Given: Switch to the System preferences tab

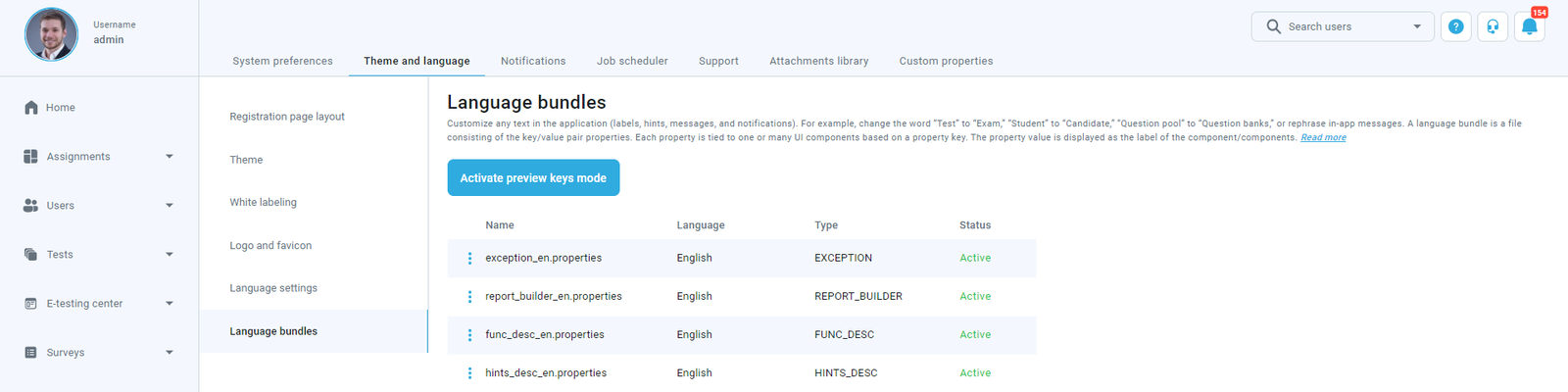Looking at the screenshot, I should pos(282,61).
